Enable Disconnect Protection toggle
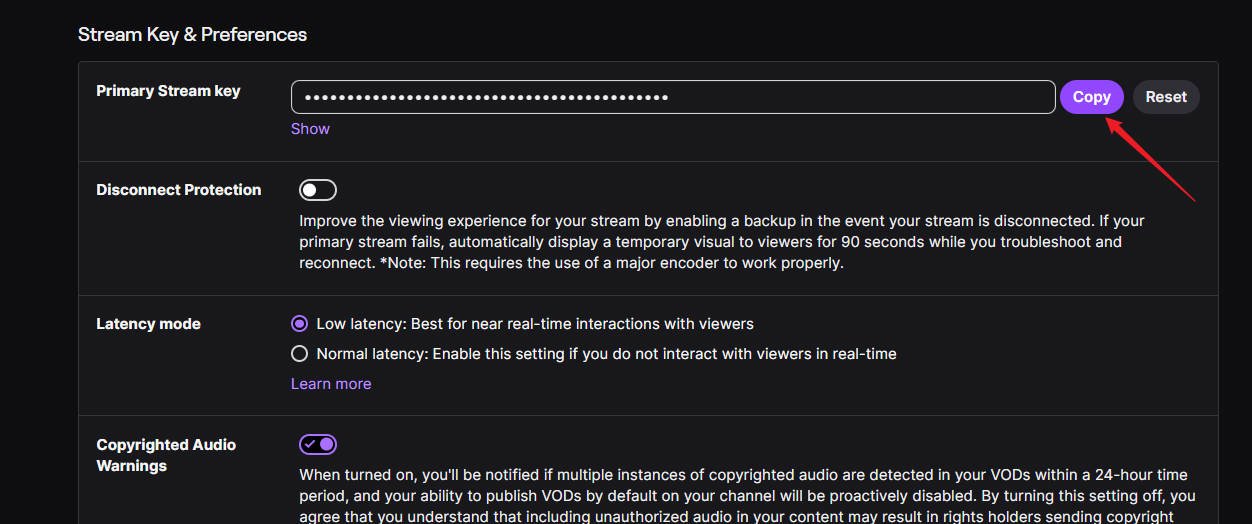1252x524 pixels. 318,190
